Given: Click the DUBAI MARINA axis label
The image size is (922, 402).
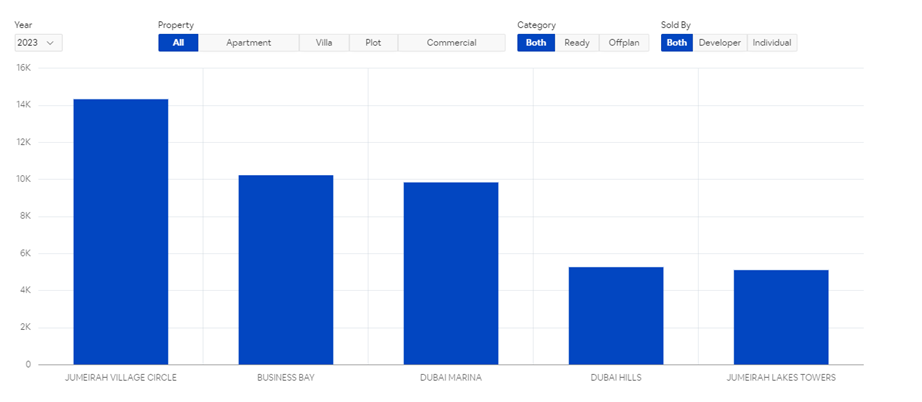Looking at the screenshot, I should coord(451,378).
